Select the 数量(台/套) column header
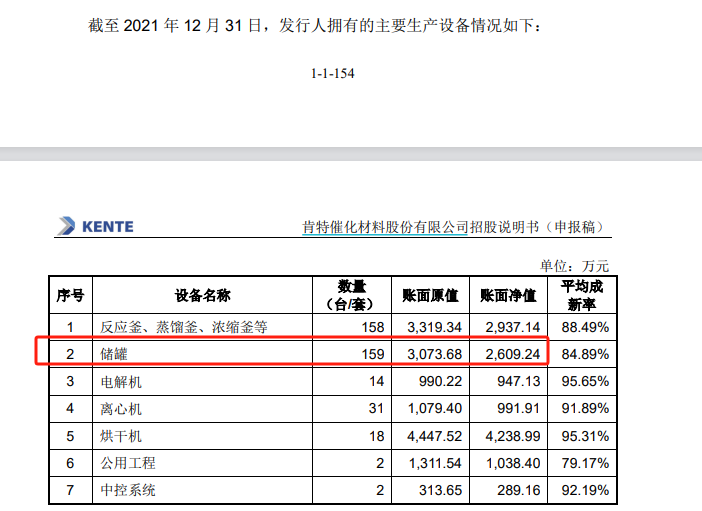This screenshot has width=702, height=511. pyautogui.click(x=352, y=295)
